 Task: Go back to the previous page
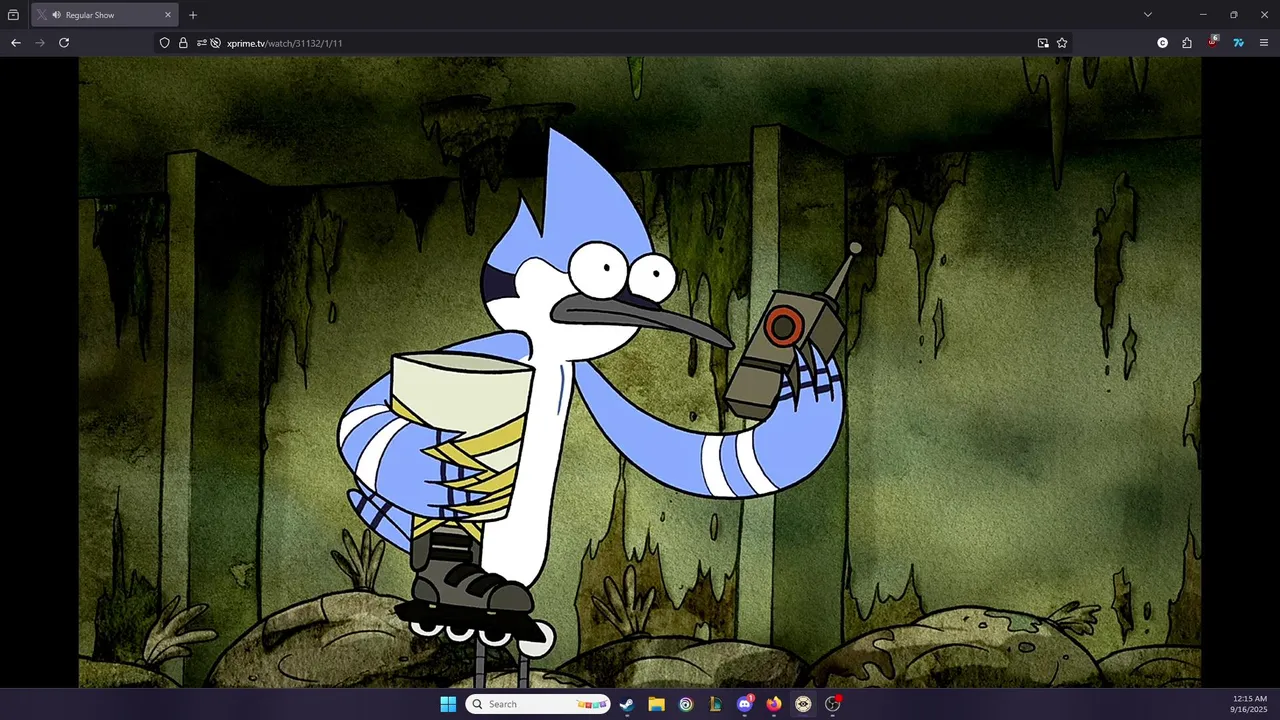point(15,43)
